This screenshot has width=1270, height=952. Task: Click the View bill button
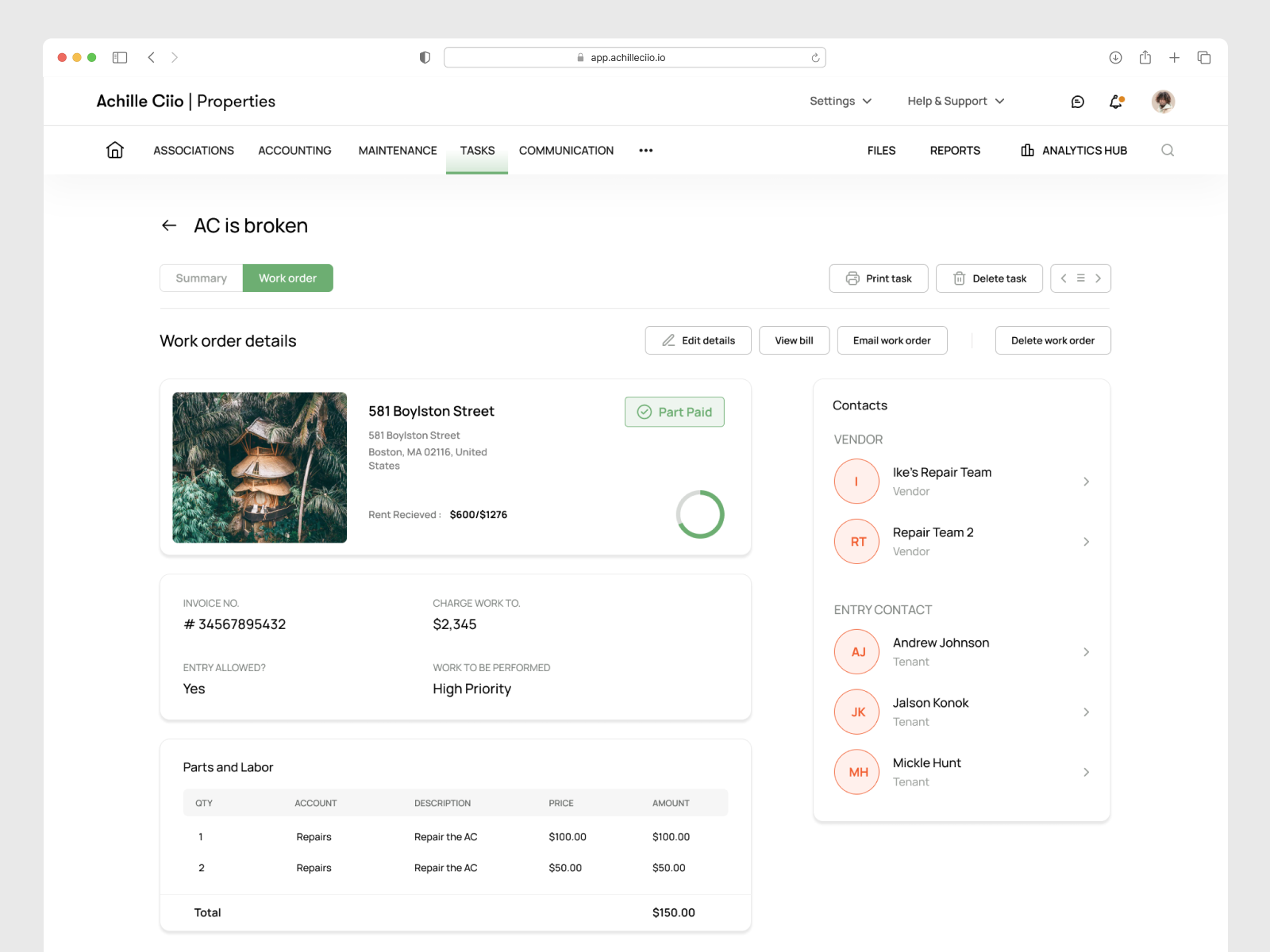pos(794,340)
